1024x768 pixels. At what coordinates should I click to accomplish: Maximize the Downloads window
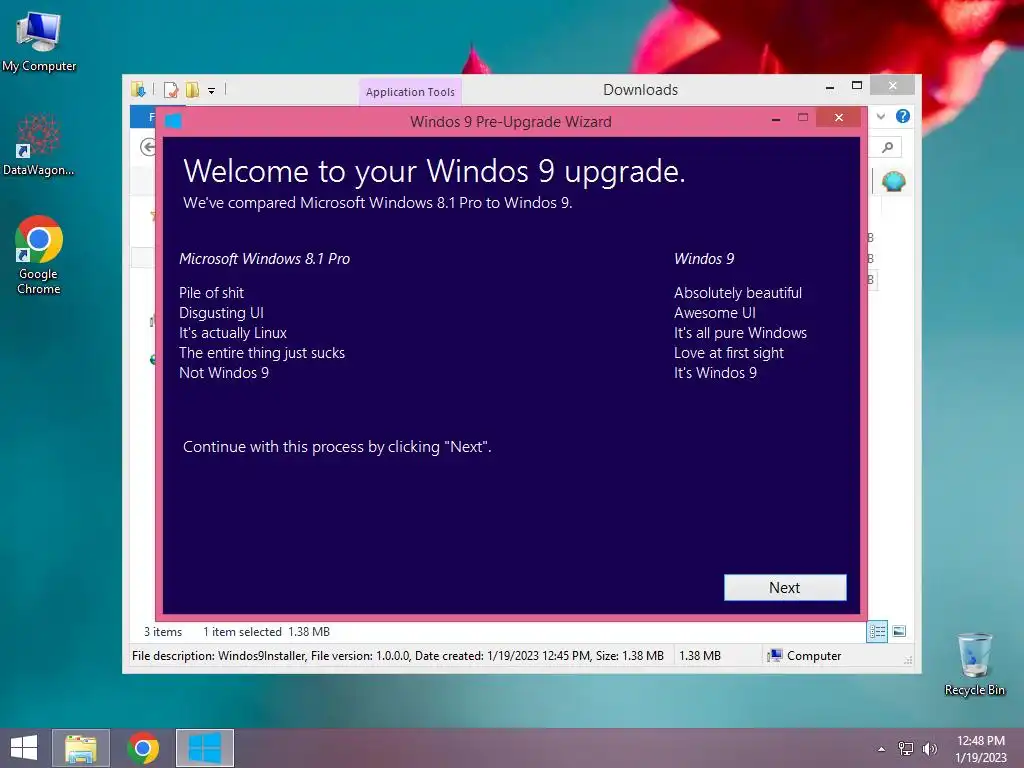pyautogui.click(x=857, y=86)
